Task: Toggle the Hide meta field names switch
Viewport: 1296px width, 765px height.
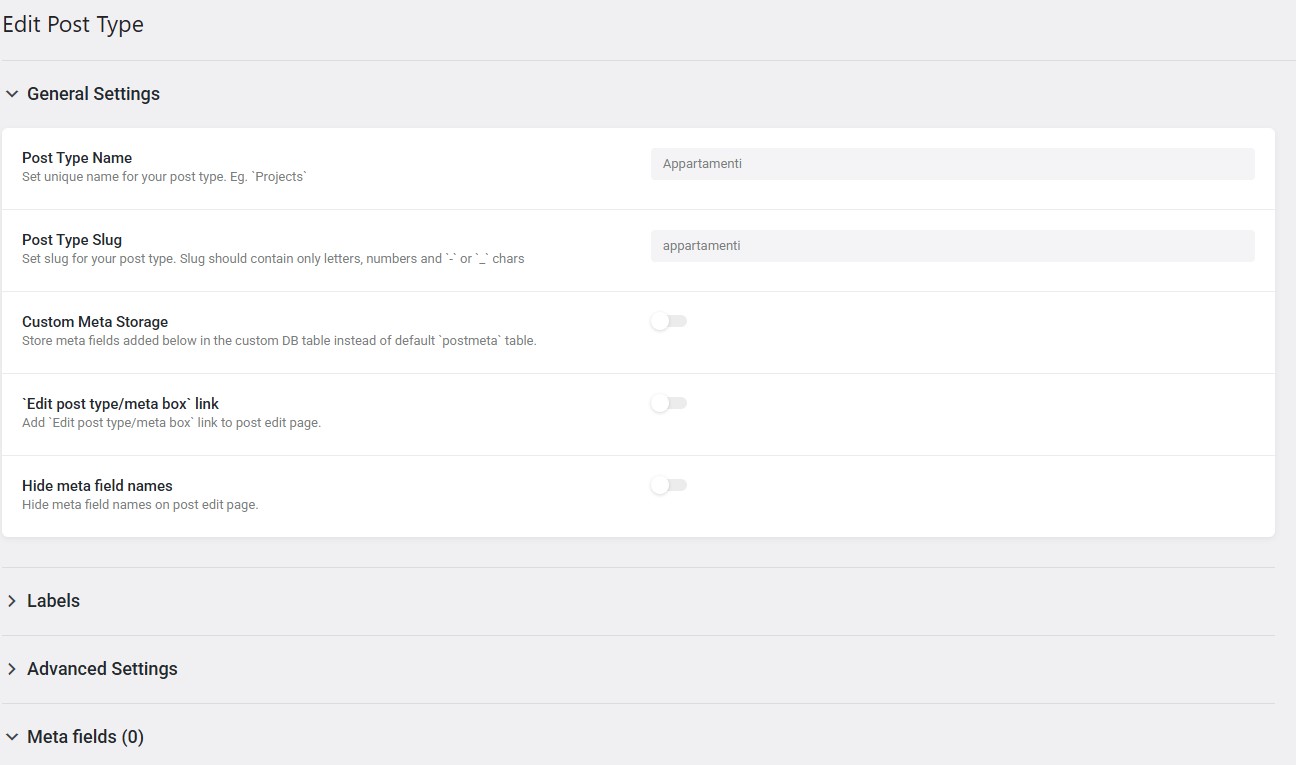Action: 669,485
